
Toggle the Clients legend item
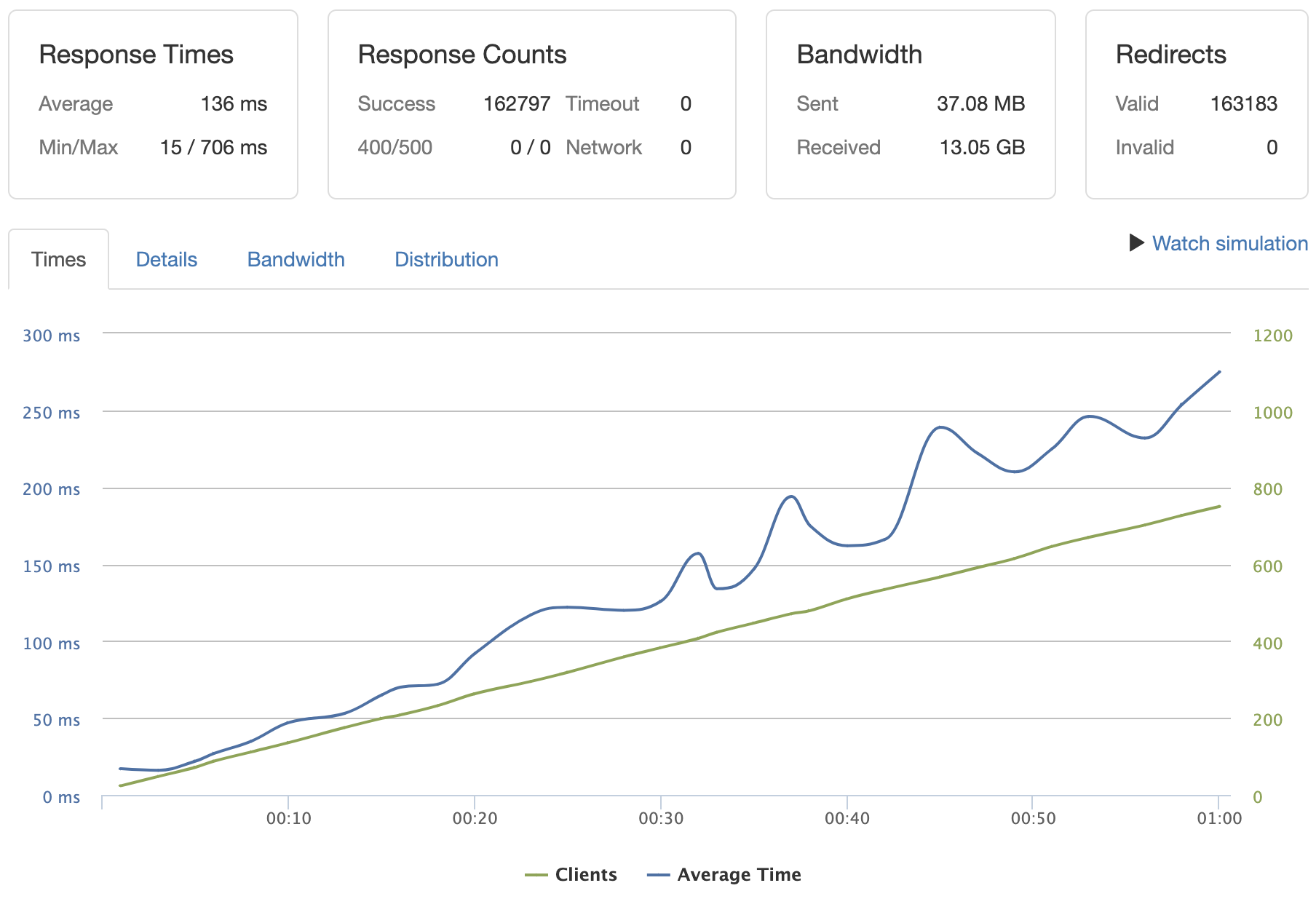coord(571,874)
